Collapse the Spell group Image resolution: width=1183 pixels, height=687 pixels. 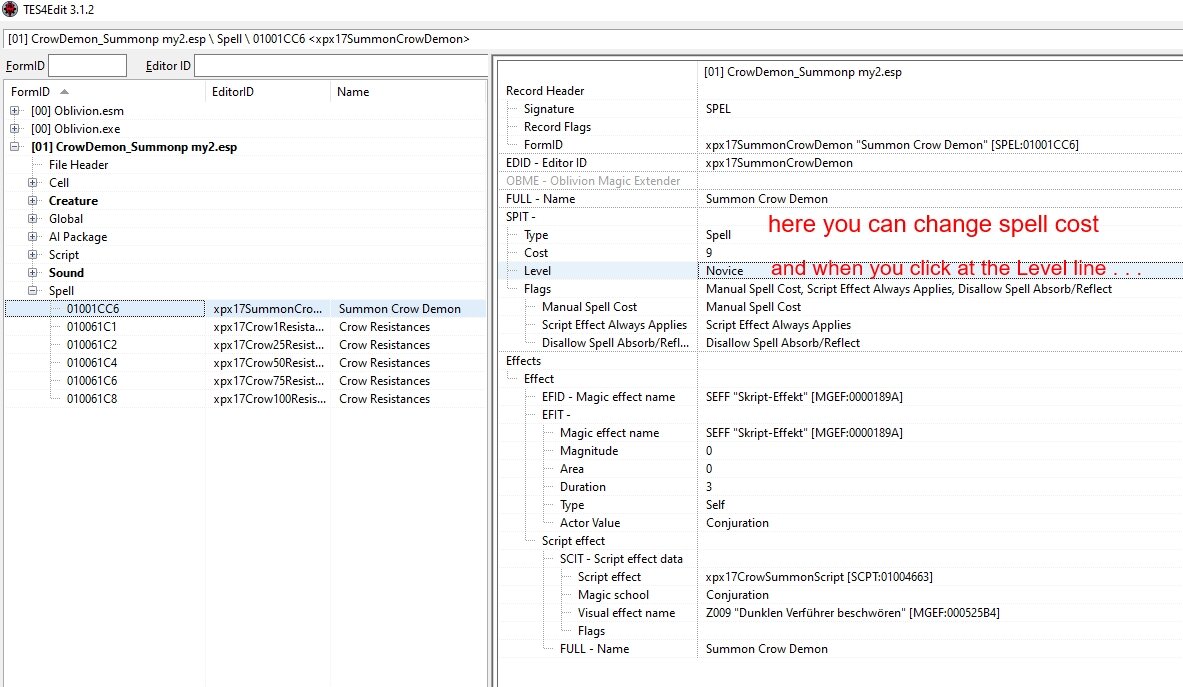point(32,290)
